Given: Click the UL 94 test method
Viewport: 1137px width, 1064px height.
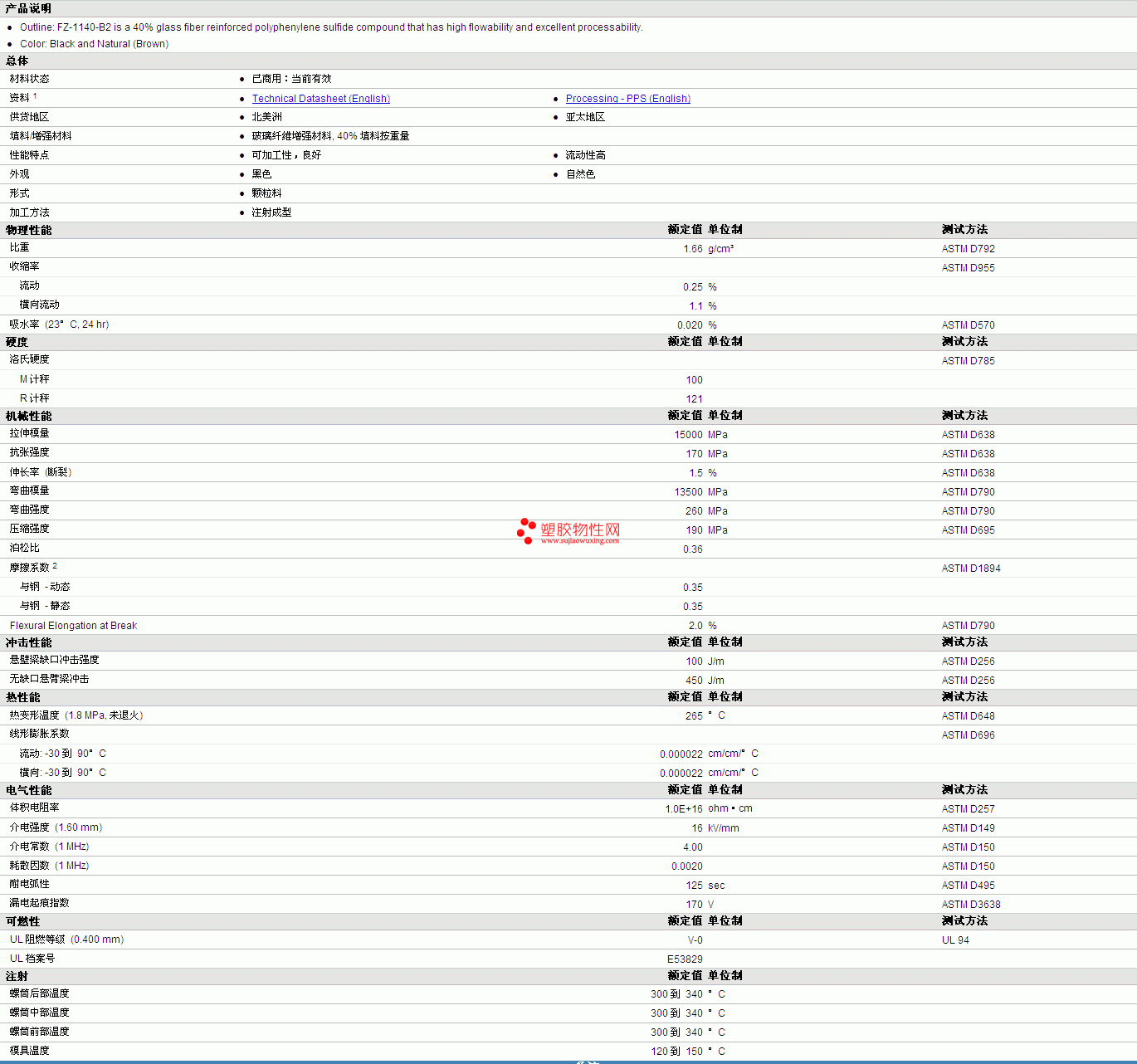Looking at the screenshot, I should pos(955,940).
